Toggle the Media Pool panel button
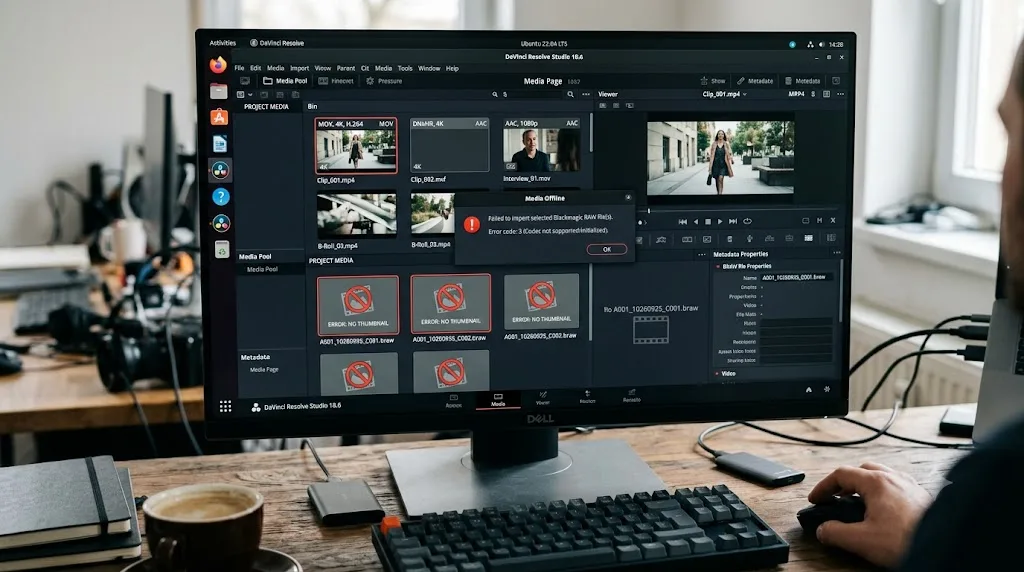The image size is (1024, 572). tap(285, 81)
